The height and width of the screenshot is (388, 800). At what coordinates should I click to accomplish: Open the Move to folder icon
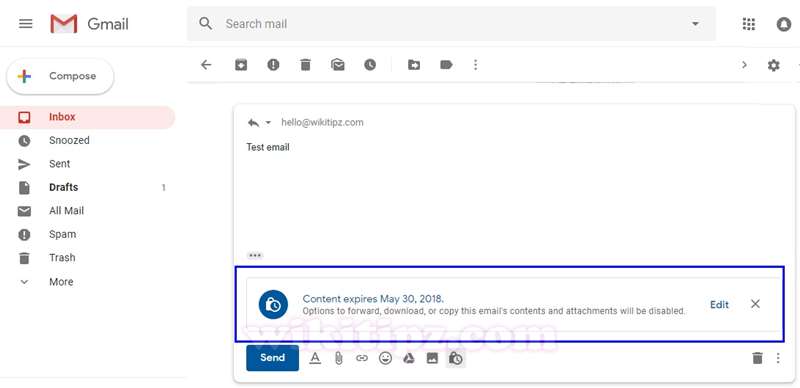(414, 65)
